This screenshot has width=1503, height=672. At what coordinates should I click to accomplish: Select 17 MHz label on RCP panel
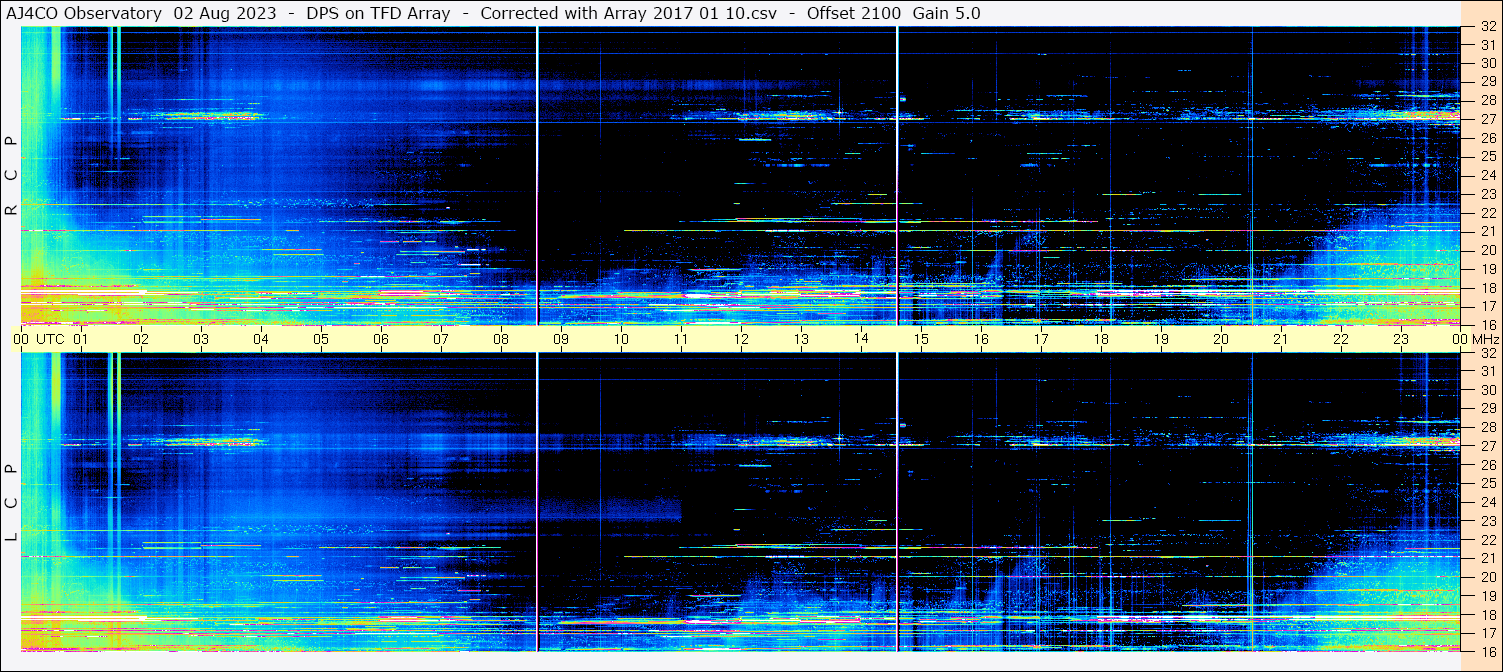1488,306
